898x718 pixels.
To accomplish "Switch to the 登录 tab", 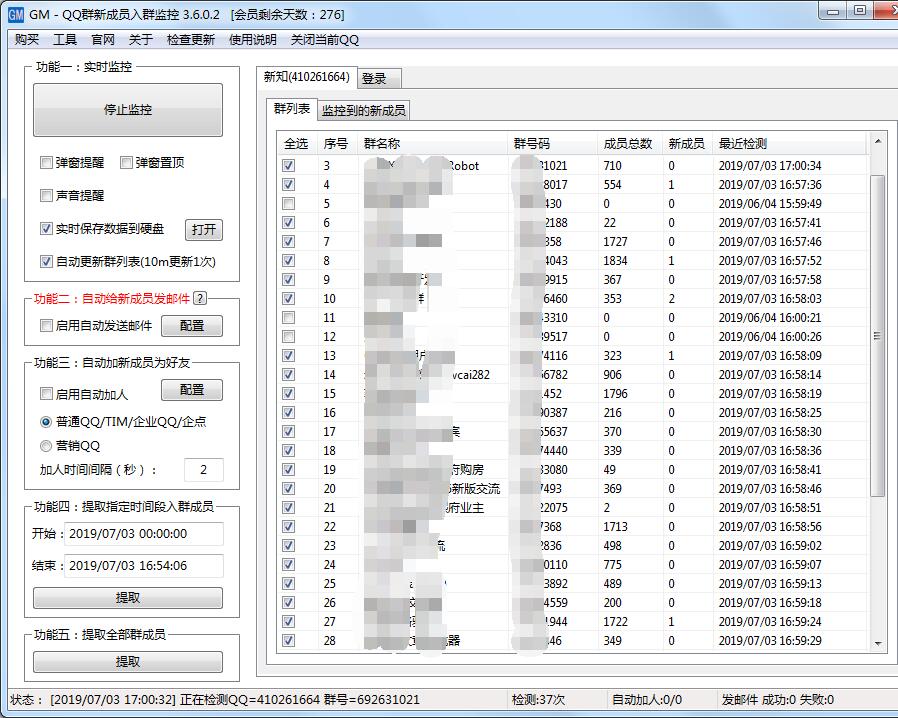I will click(x=379, y=78).
